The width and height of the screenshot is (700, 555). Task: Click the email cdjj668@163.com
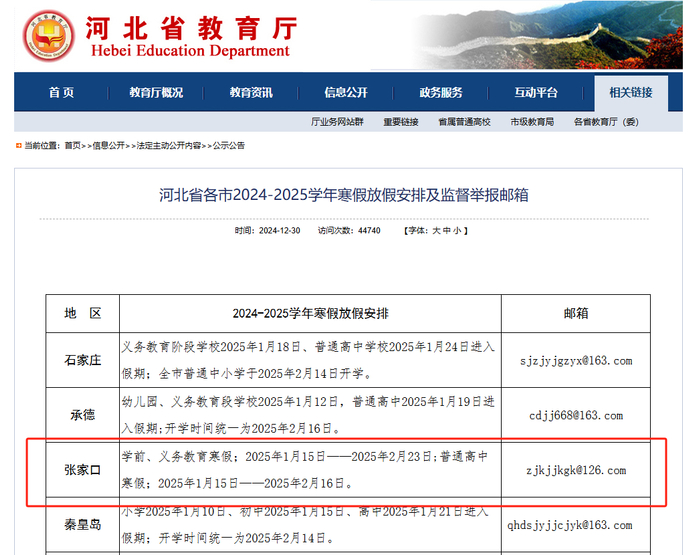click(576, 416)
